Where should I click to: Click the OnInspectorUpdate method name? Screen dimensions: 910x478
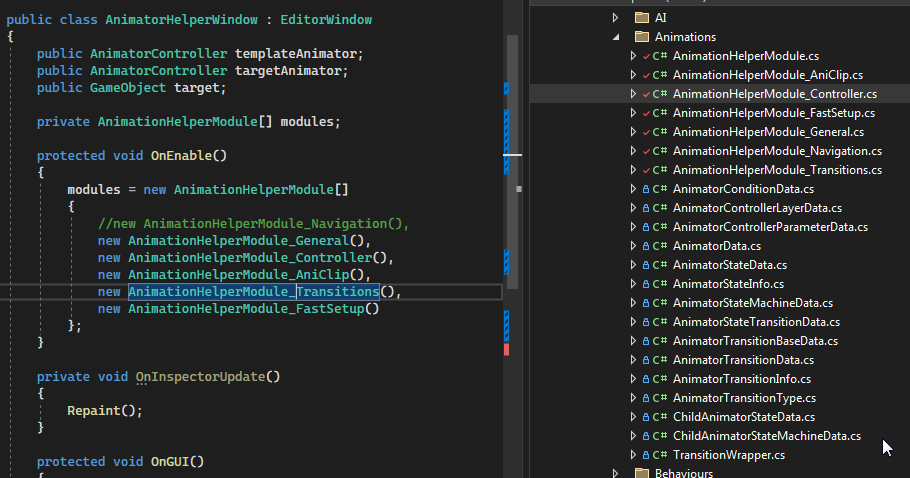coord(201,377)
